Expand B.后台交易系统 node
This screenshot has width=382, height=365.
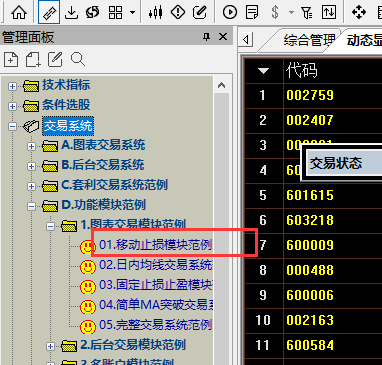31,166
